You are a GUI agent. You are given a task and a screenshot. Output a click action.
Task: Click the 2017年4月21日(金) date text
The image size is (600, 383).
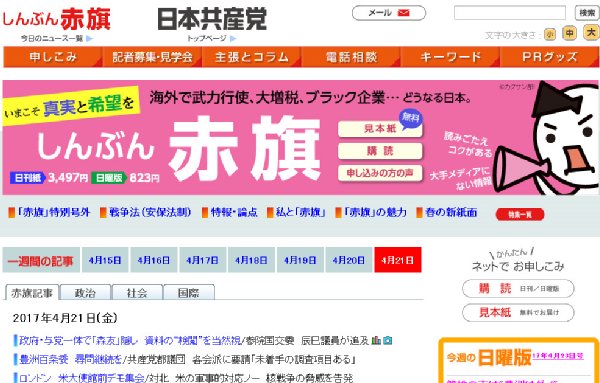(x=65, y=318)
